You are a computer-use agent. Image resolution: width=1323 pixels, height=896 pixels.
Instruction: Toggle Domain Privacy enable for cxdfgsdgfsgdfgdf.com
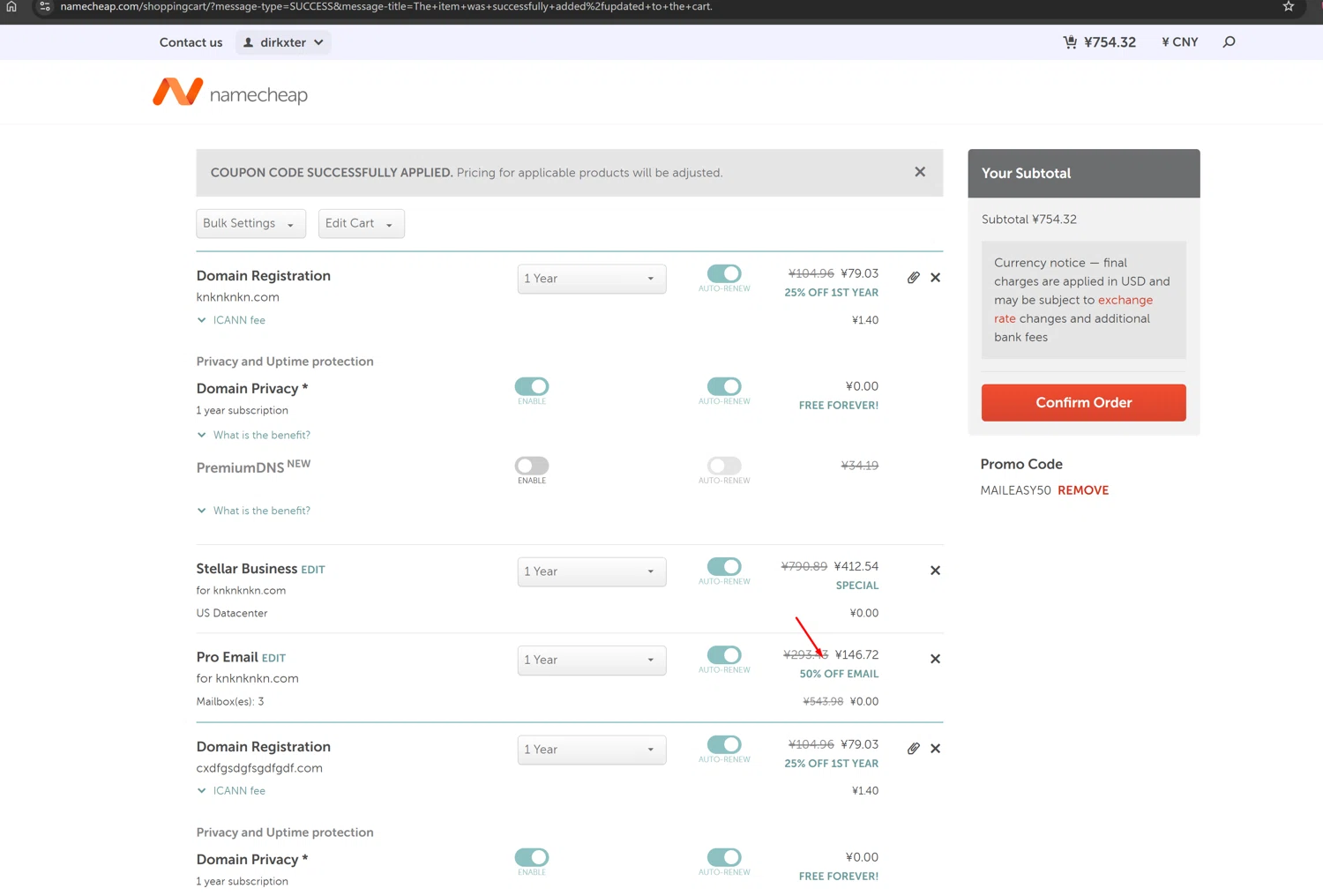click(x=532, y=857)
